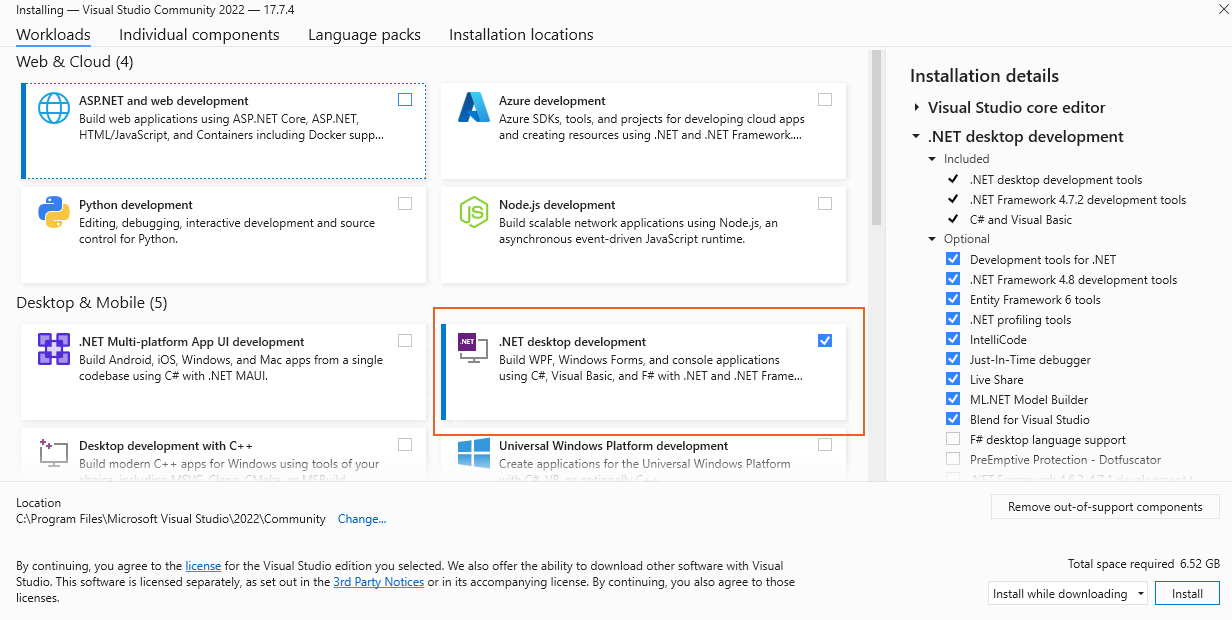Screen dimensions: 1232x620
Task: Click the Installation details heading
Action: [x=984, y=76]
